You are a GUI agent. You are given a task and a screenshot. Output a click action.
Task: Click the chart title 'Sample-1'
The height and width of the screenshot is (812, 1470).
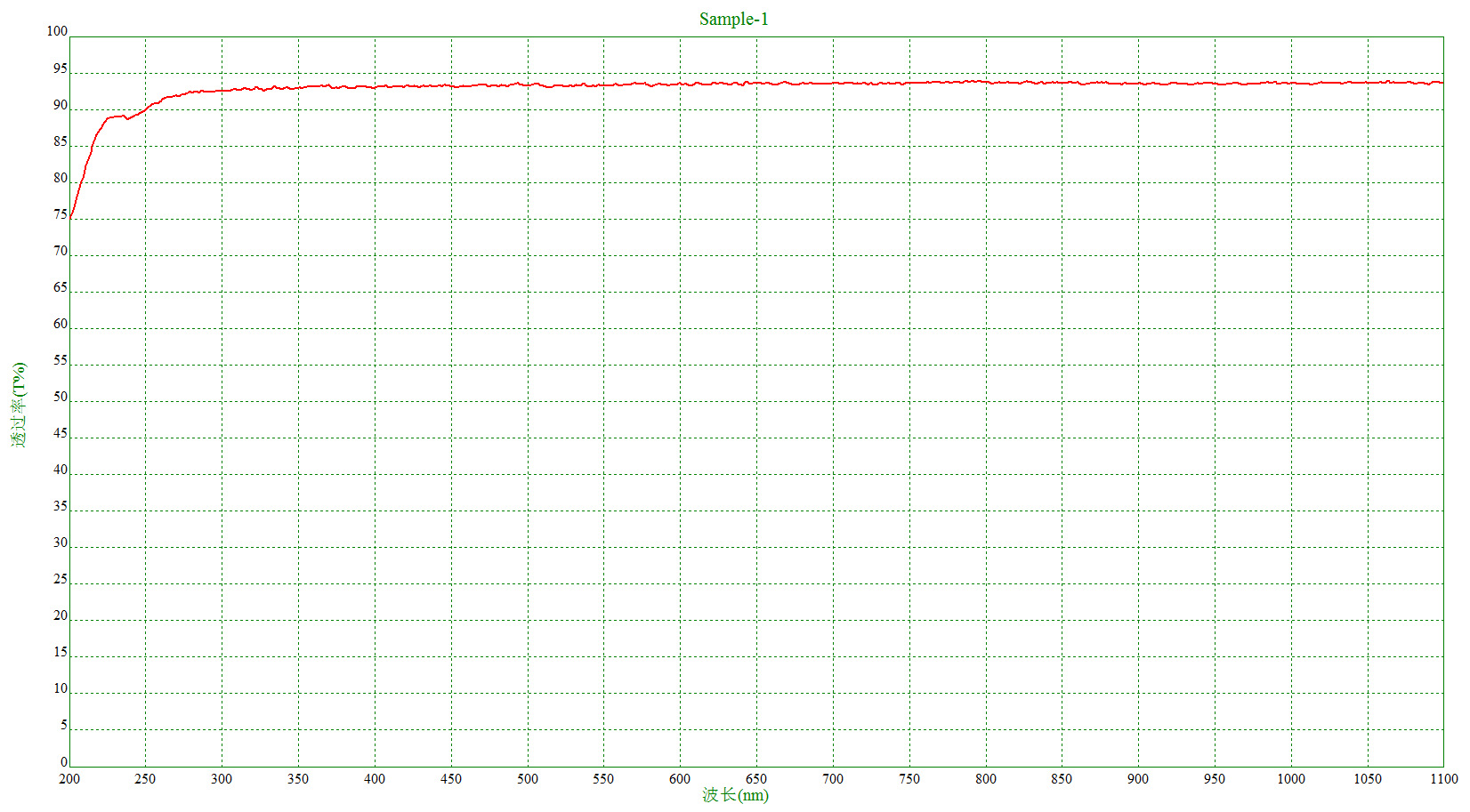tap(733, 19)
